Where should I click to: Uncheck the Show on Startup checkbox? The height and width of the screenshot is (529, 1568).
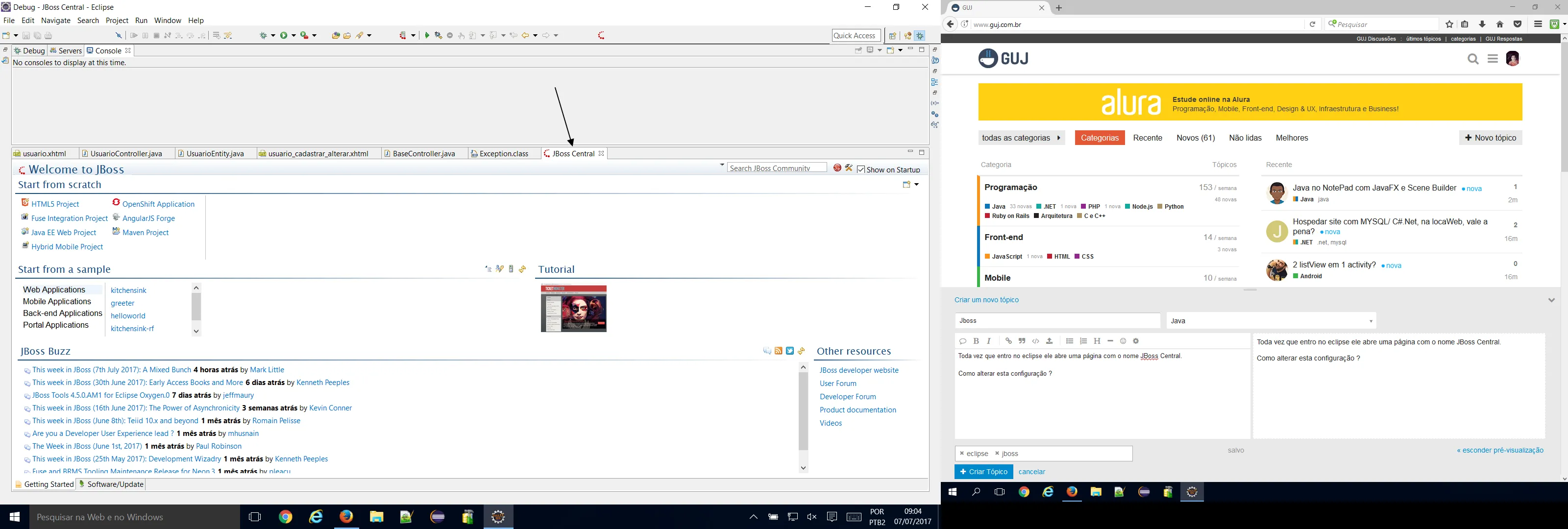click(861, 170)
